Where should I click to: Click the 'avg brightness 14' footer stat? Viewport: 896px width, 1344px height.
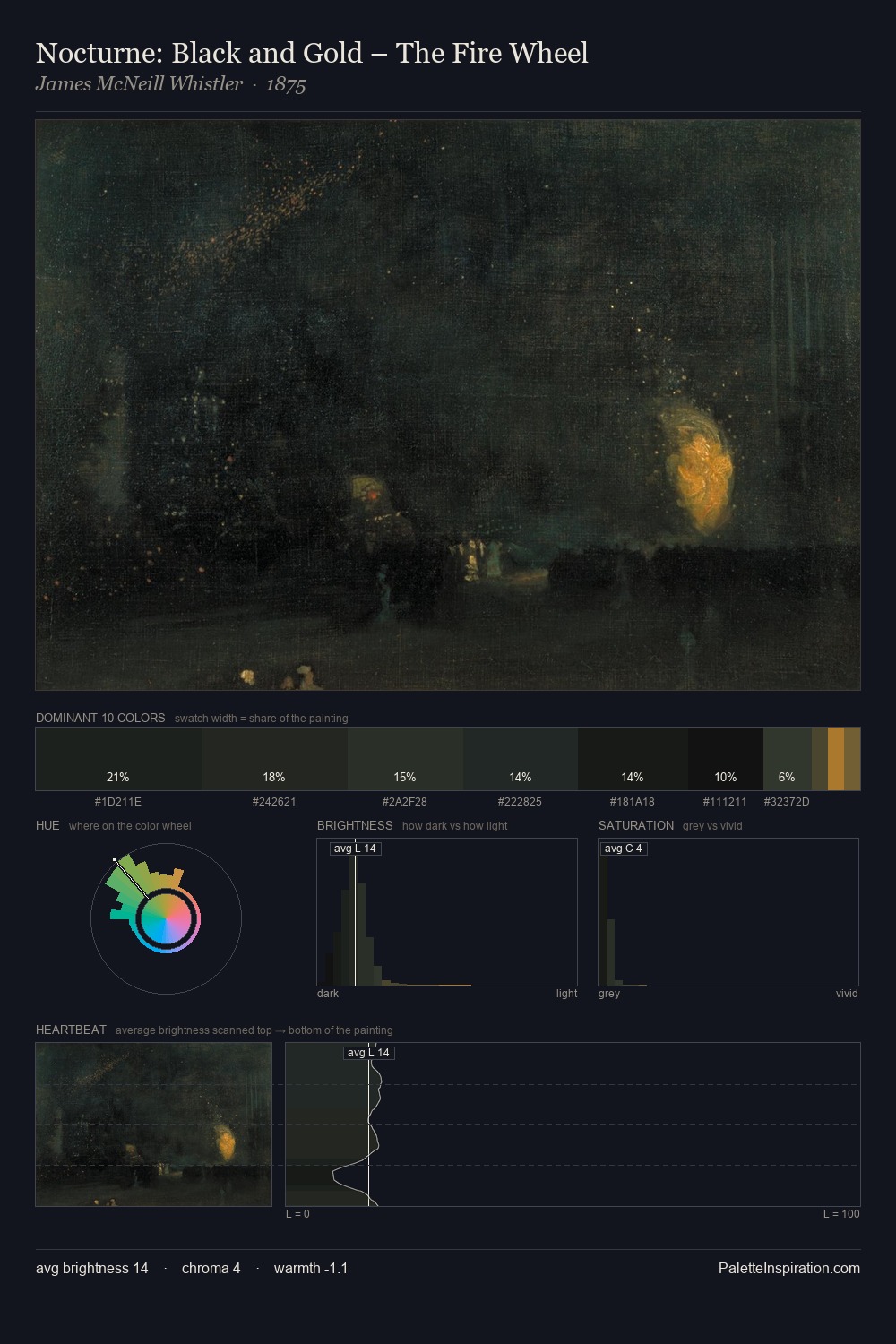click(92, 1268)
